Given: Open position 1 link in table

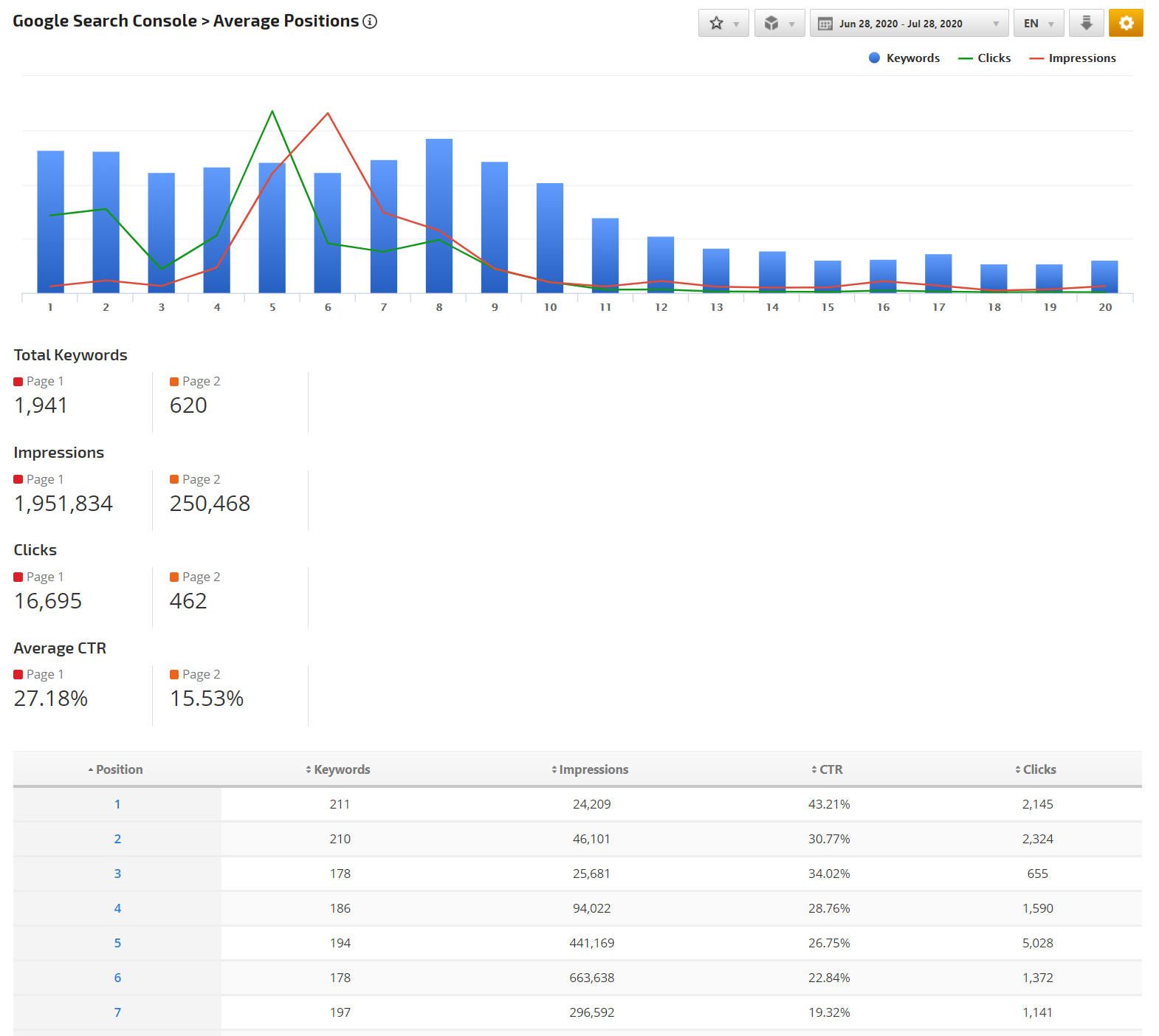Looking at the screenshot, I should [x=117, y=804].
